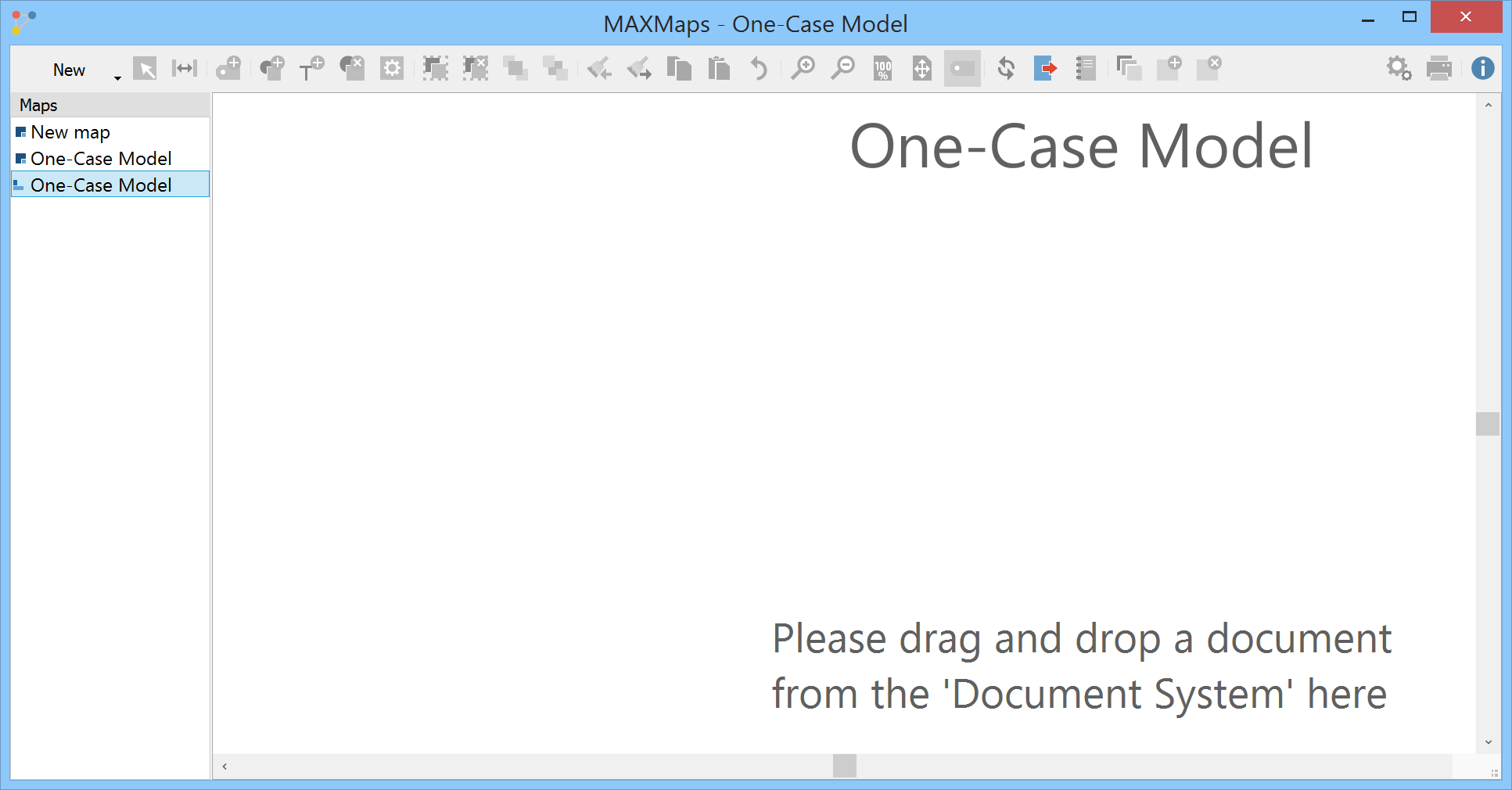The width and height of the screenshot is (1512, 790).
Task: Paste from clipboard icon
Action: [719, 69]
